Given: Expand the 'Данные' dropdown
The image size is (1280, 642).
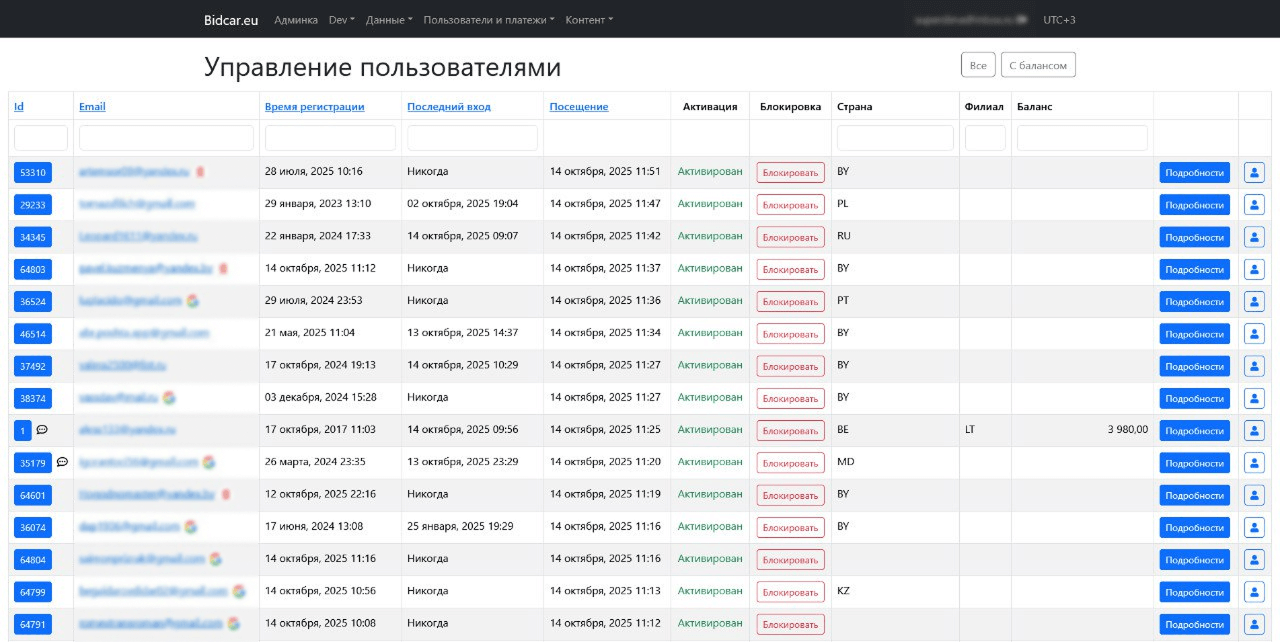Looking at the screenshot, I should click(x=387, y=19).
